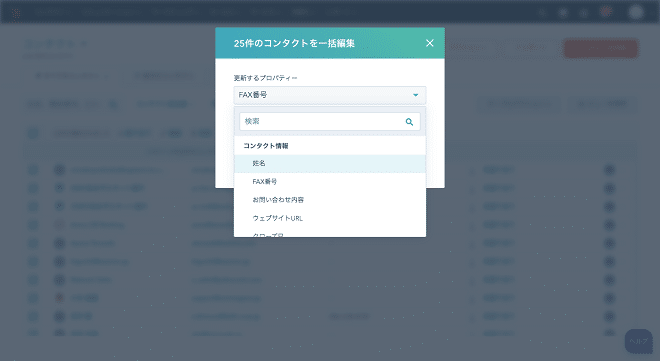This screenshot has width=660, height=361.
Task: Toggle the select-all checkbox above the contact list
Action: [33, 133]
